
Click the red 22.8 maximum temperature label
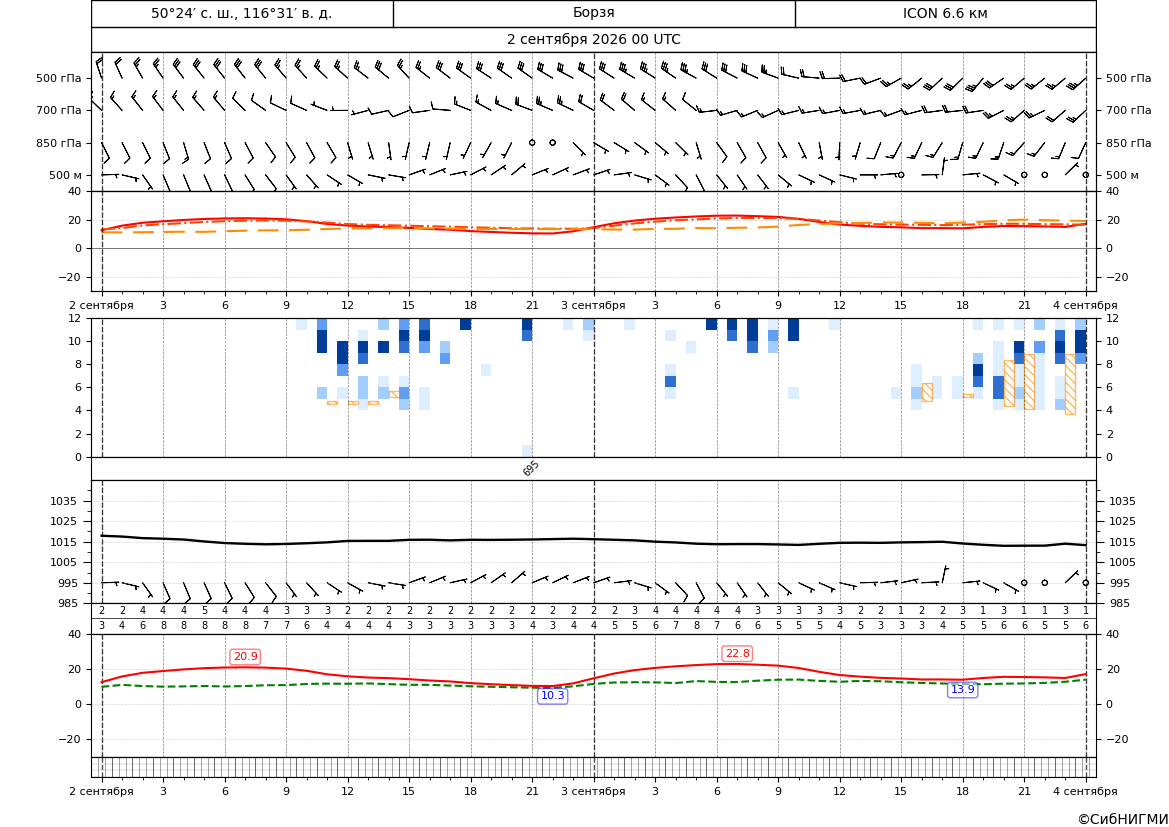737,653
